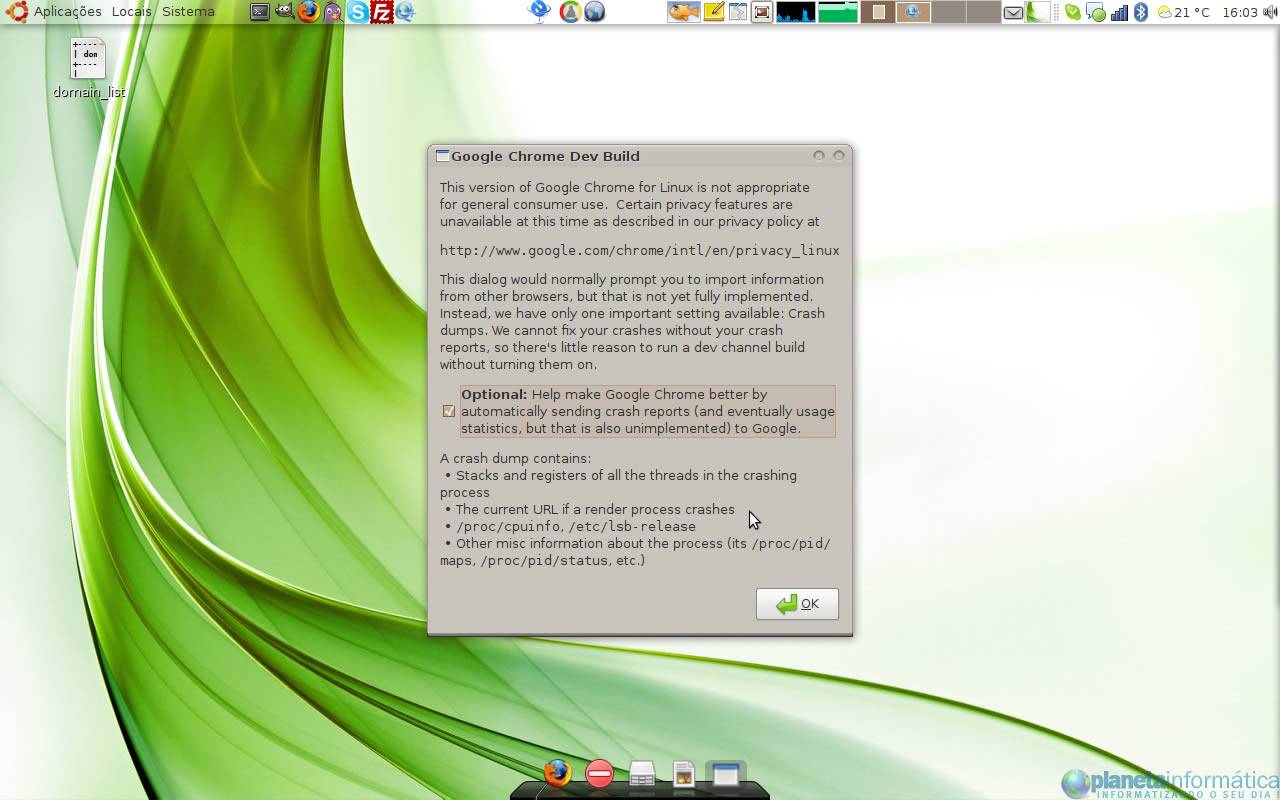Click the privacy_linux URL text
Viewport: 1280px width, 800px height.
(x=640, y=250)
